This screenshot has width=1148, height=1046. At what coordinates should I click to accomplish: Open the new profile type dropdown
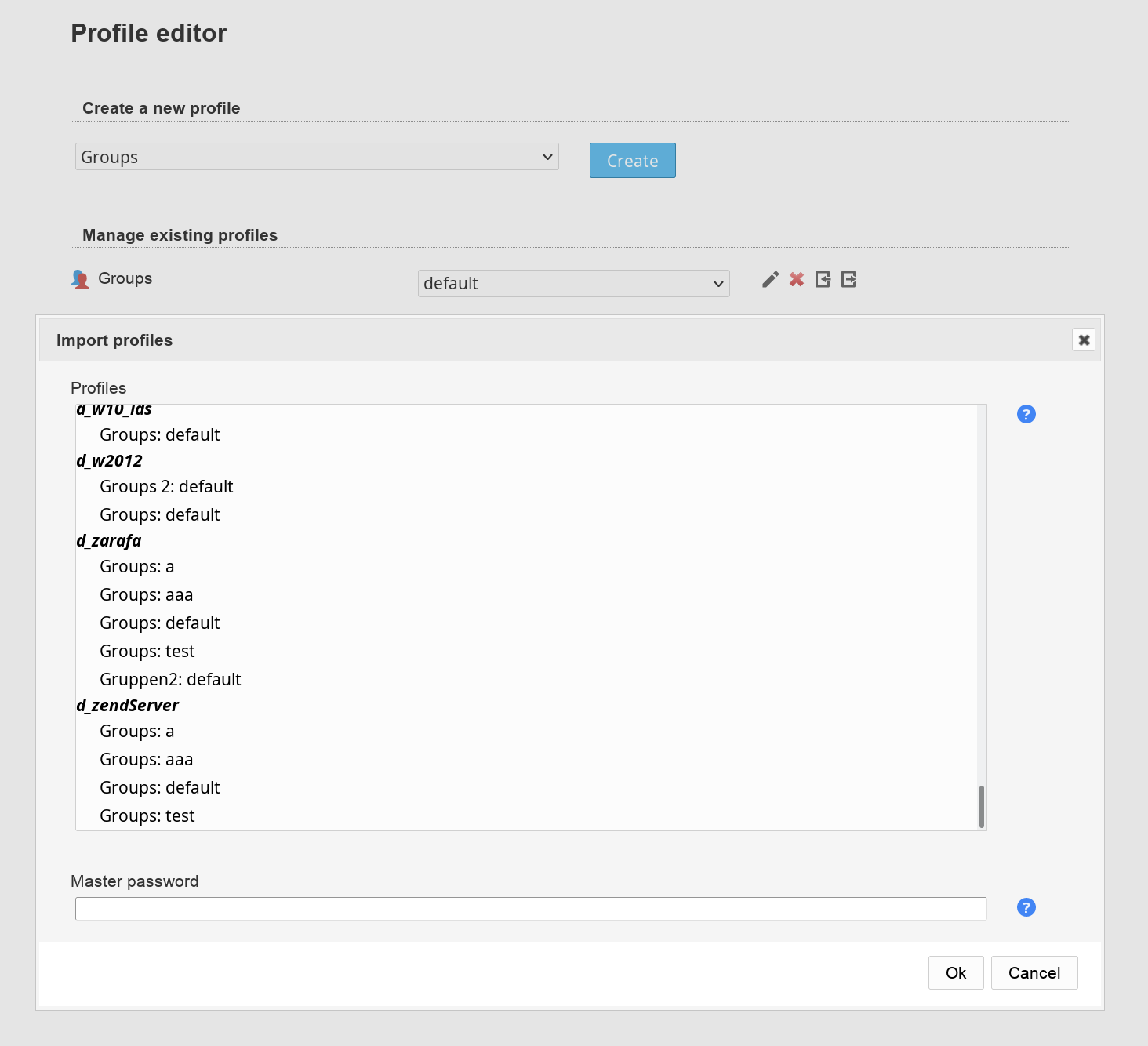pyautogui.click(x=317, y=157)
